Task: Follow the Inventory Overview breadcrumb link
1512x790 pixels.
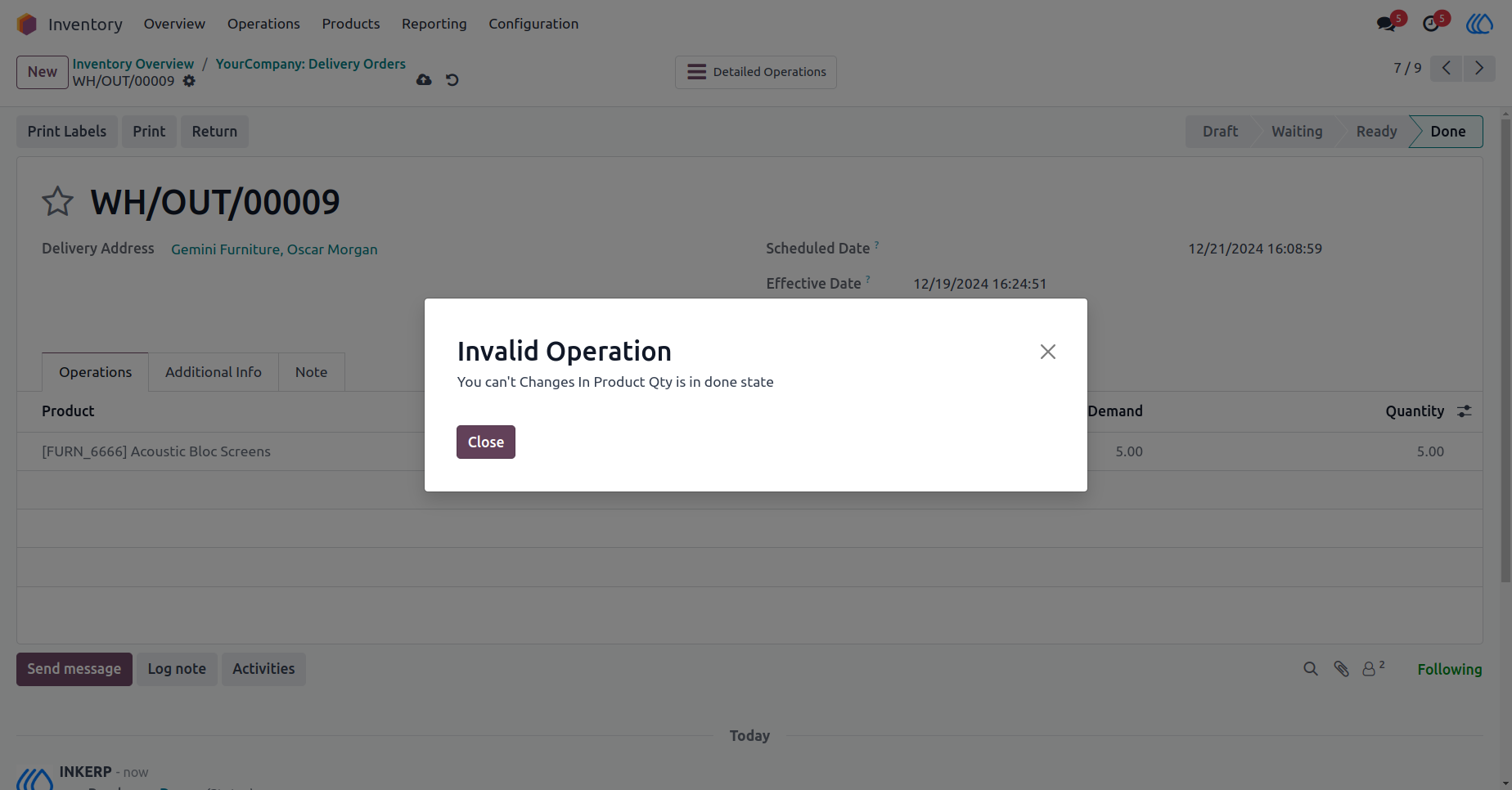Action: (x=133, y=64)
